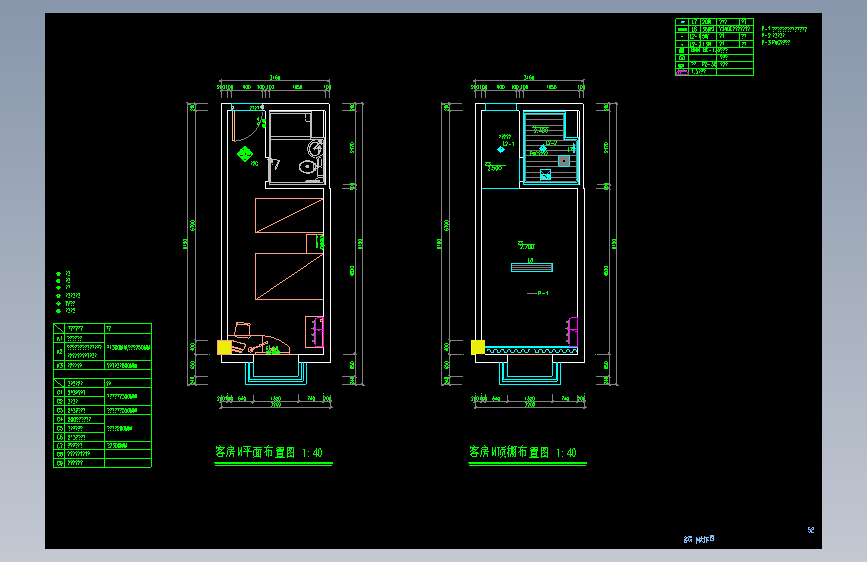This screenshot has height=562, width=867.
Task: Click the yellow square in the floor plan
Action: coord(224,347)
